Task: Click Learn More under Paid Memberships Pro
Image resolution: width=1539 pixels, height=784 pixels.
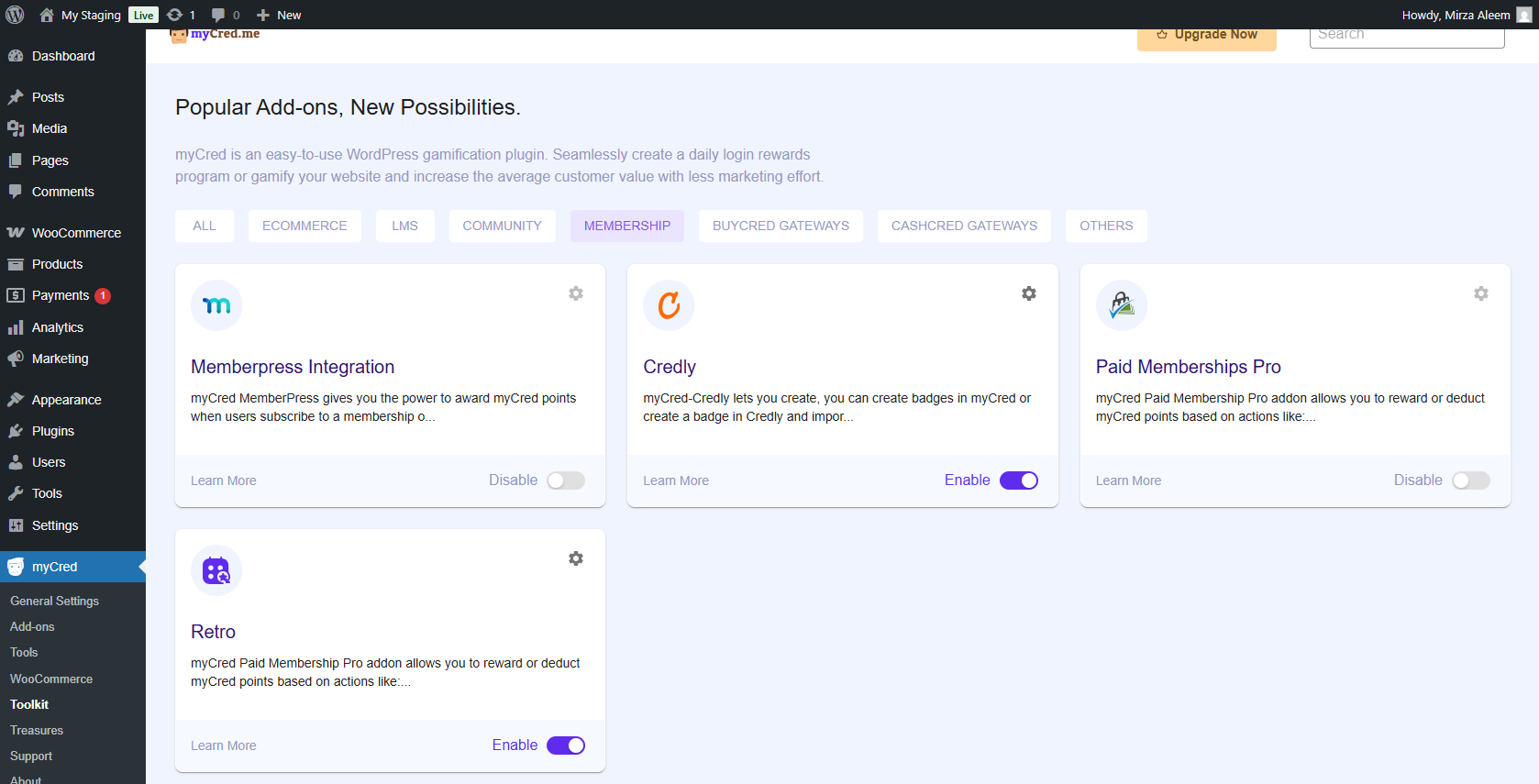Action: (1128, 480)
